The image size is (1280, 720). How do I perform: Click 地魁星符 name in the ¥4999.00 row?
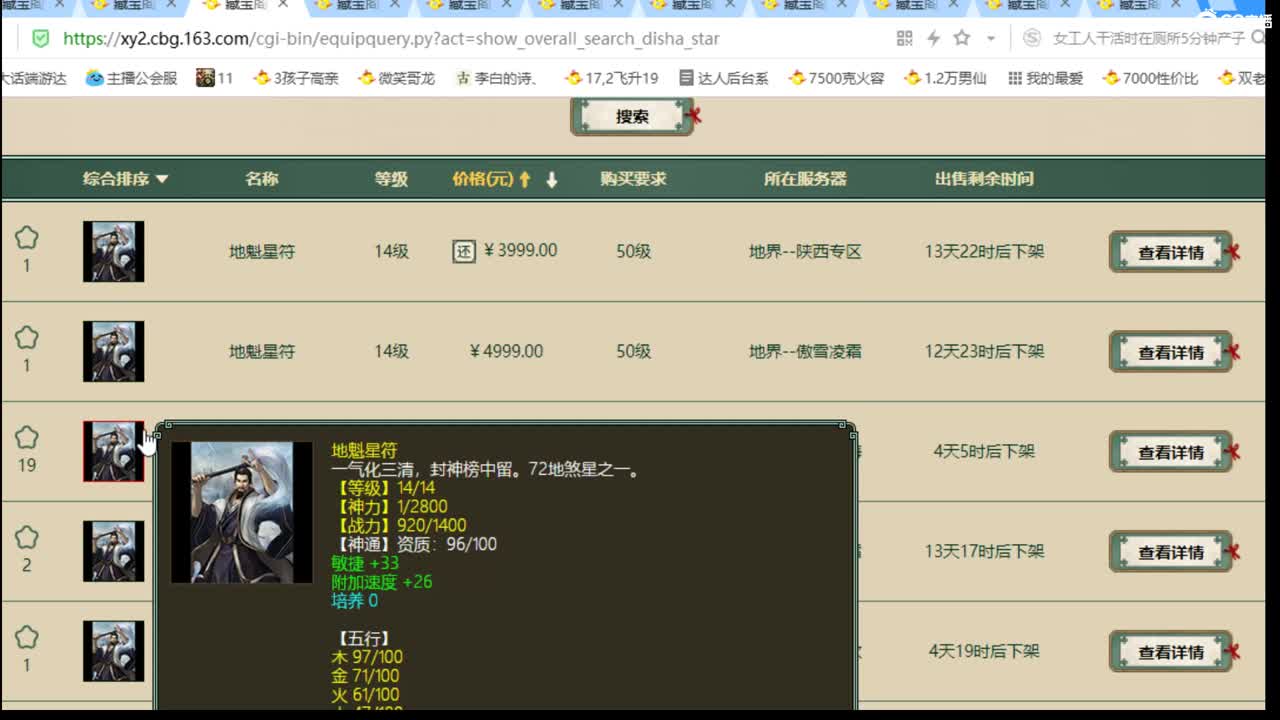tap(262, 352)
